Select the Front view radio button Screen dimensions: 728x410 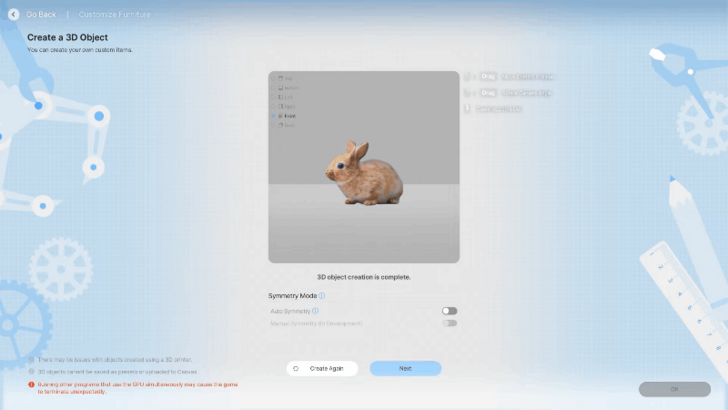click(273, 116)
